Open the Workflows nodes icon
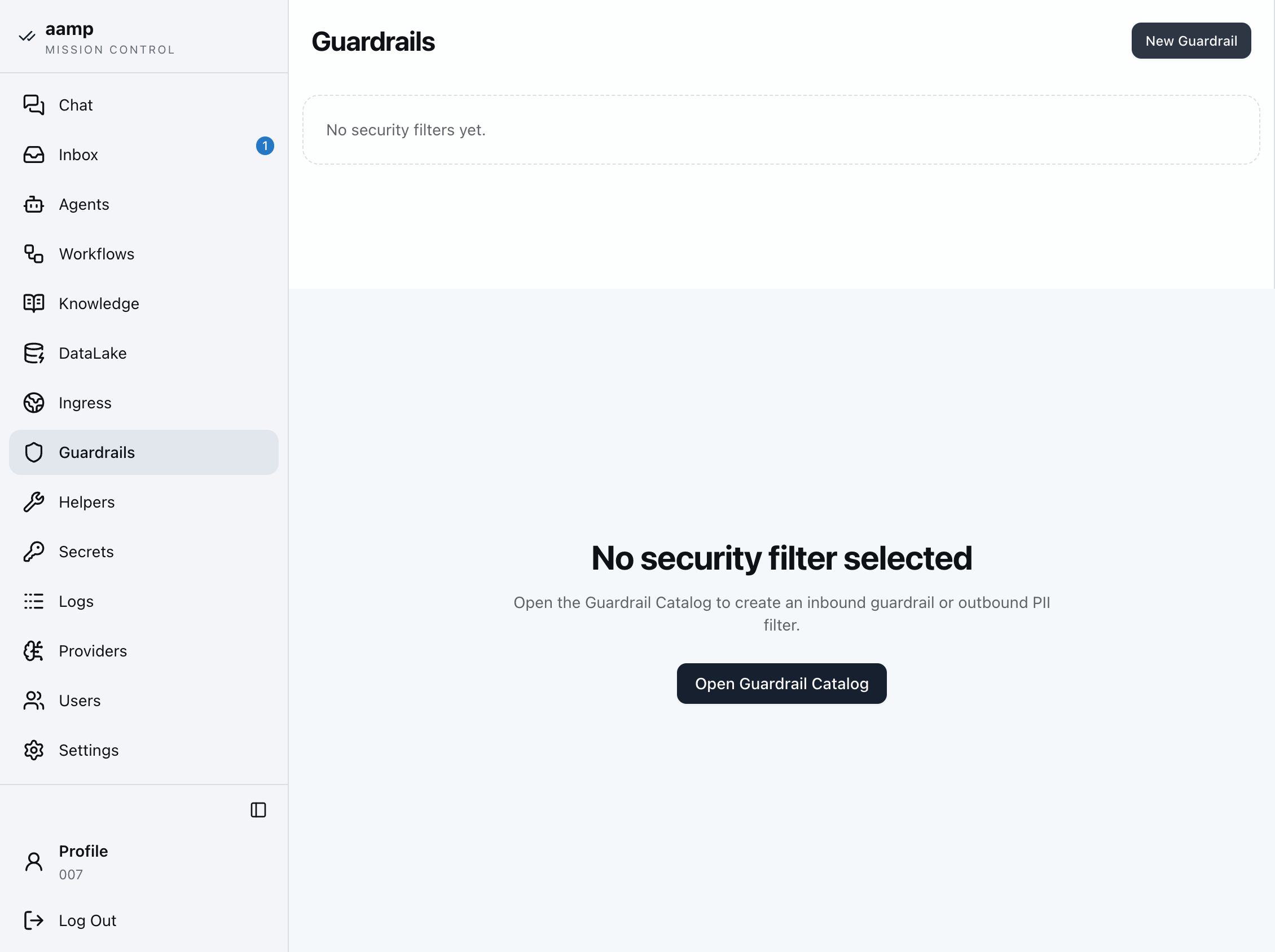The height and width of the screenshot is (952, 1275). click(33, 254)
